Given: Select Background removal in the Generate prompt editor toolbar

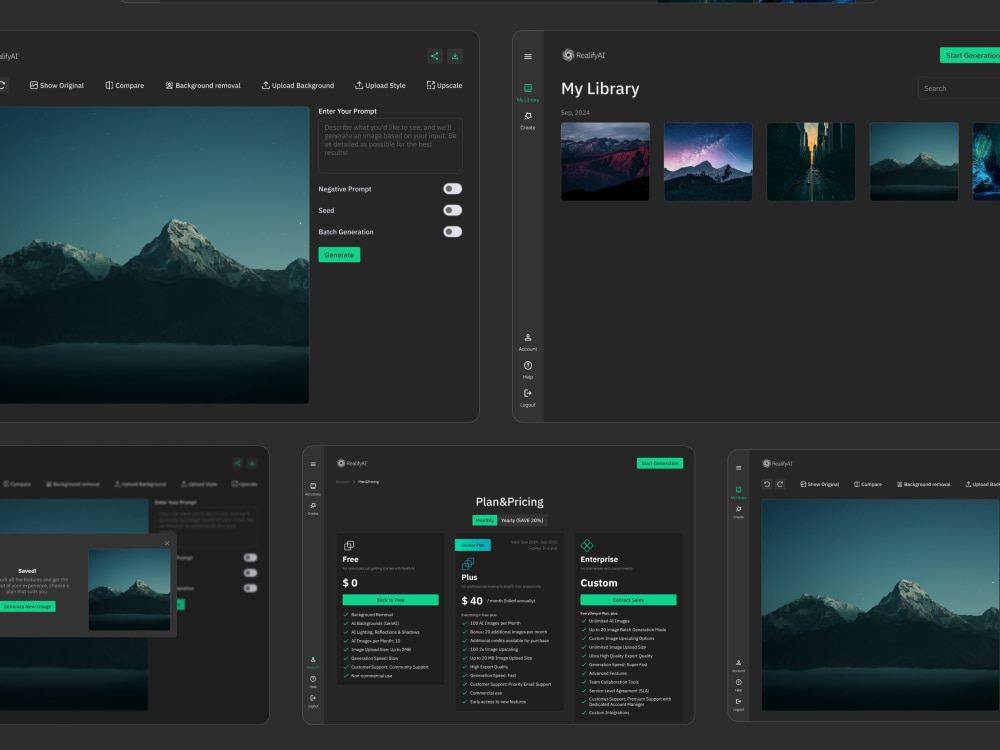Looking at the screenshot, I should tap(203, 85).
